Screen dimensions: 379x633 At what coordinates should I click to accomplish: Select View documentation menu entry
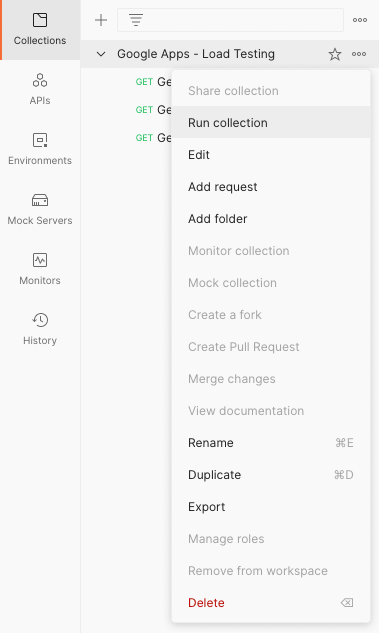pos(271,411)
